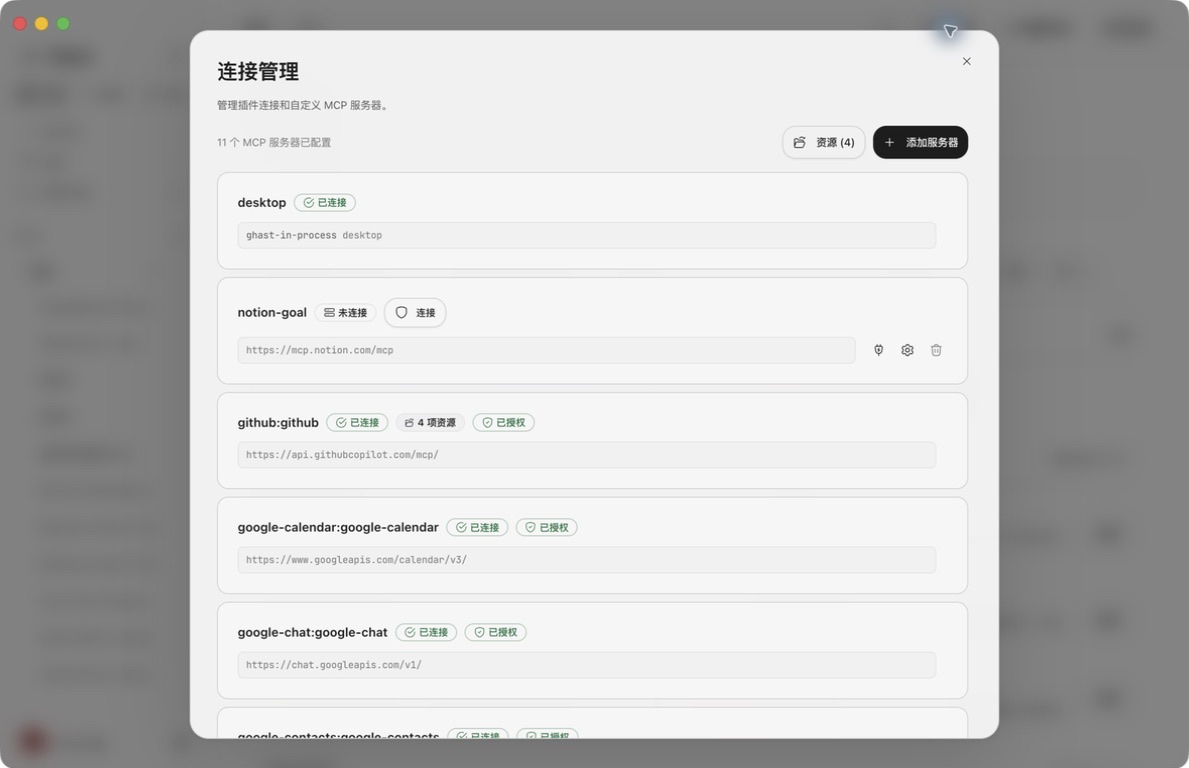The image size is (1189, 768).
Task: Select the google-chat:google-chat server name
Action: 312,632
